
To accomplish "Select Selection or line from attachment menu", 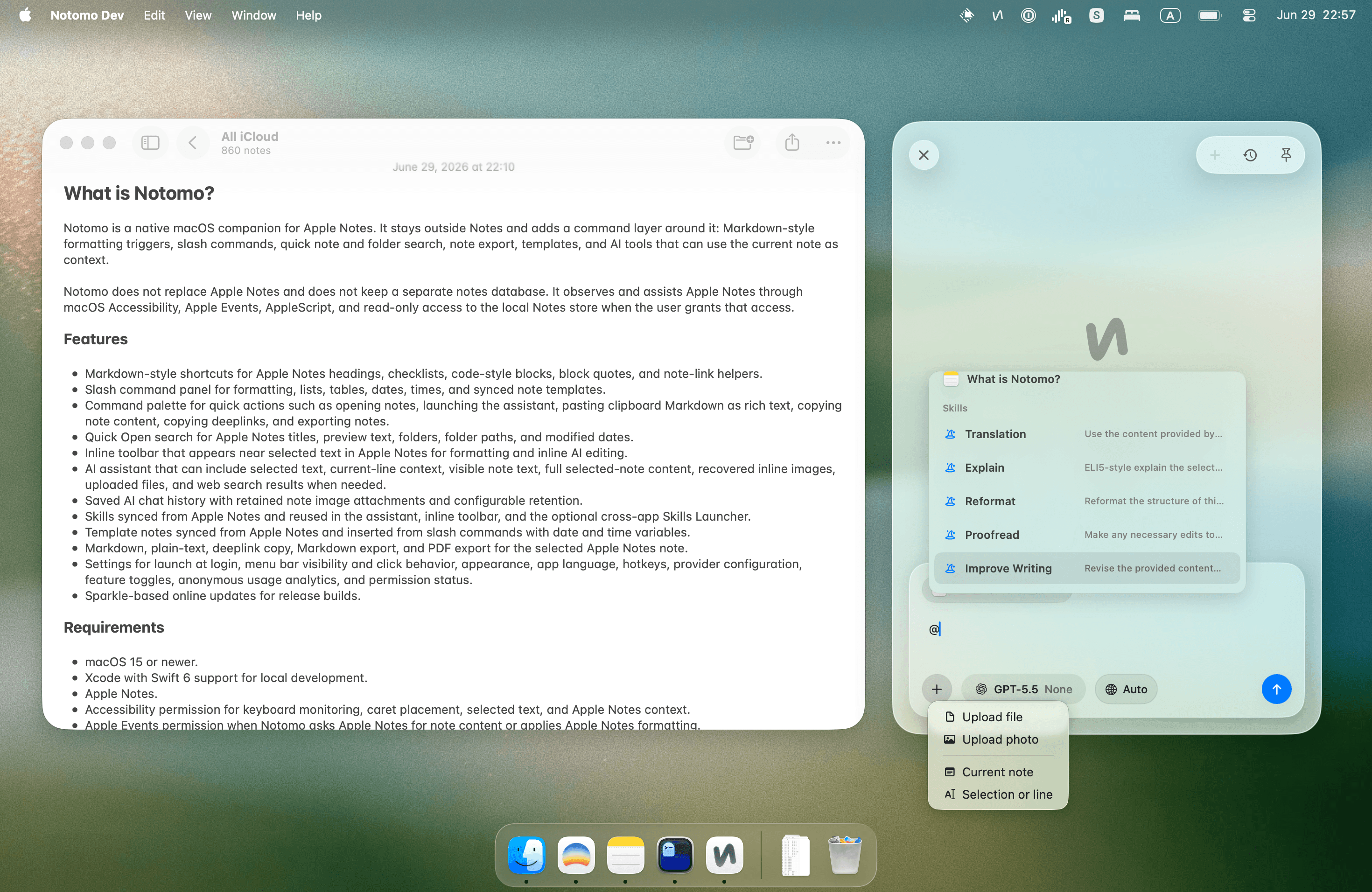I will click(x=998, y=794).
